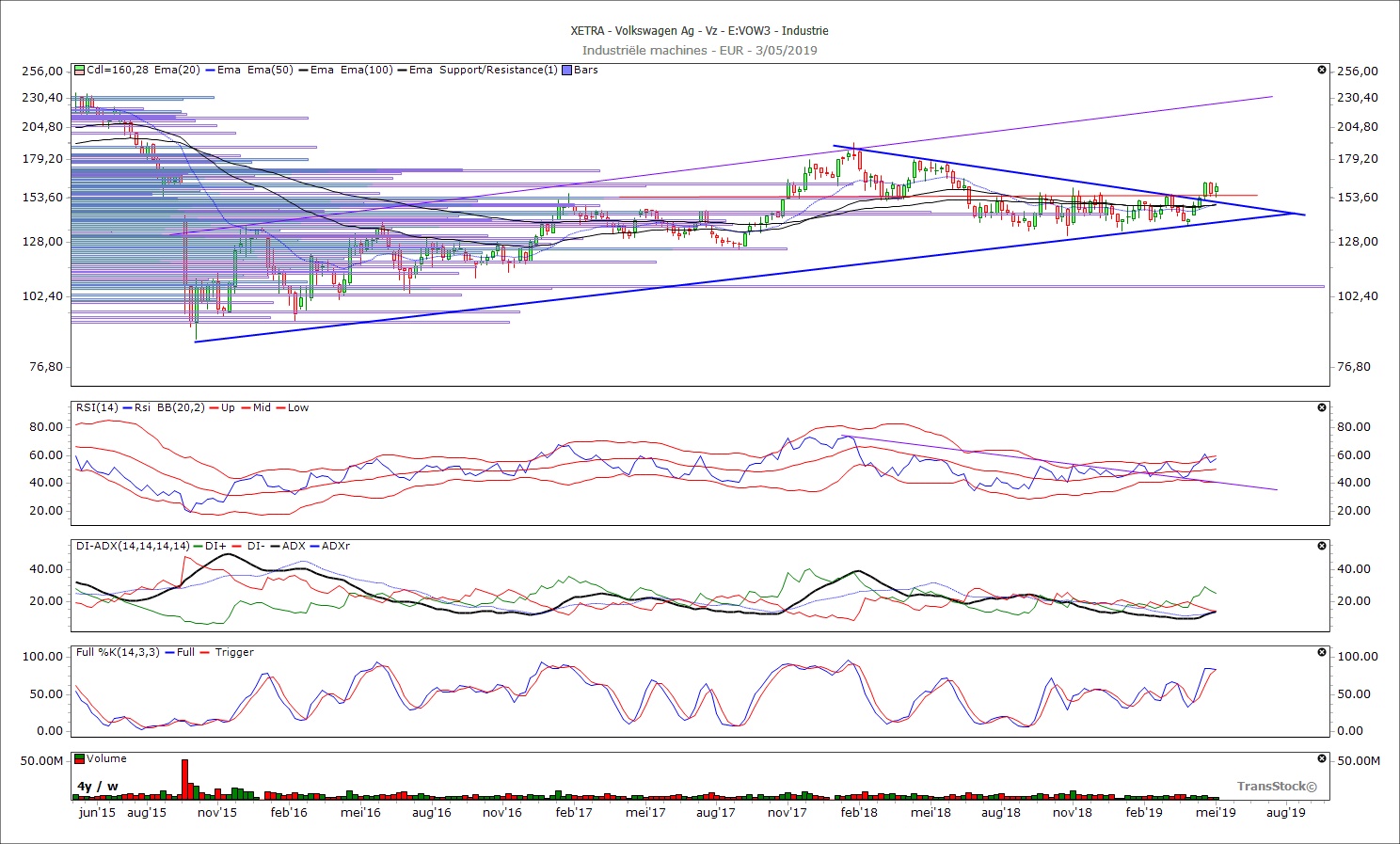1400x844 pixels.
Task: Click the feb'18 date axis label
Action: point(859,812)
